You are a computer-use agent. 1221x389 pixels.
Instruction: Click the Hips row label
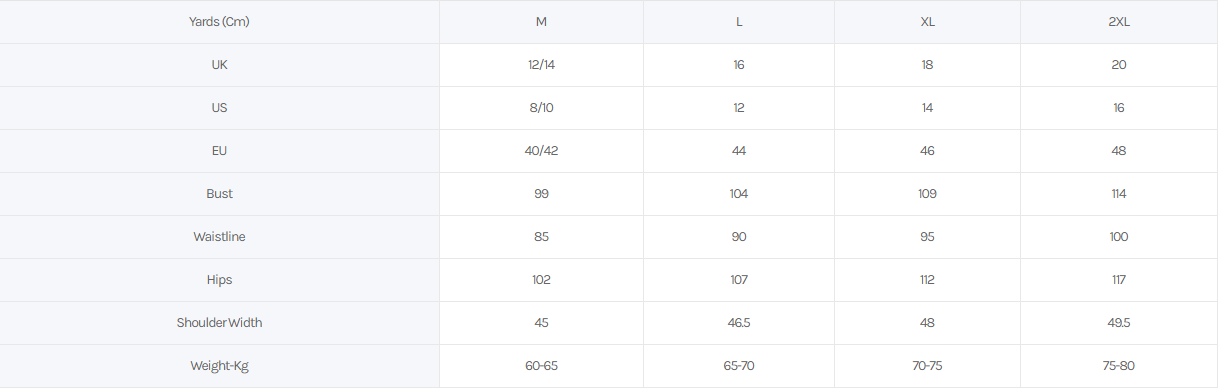[x=219, y=280]
